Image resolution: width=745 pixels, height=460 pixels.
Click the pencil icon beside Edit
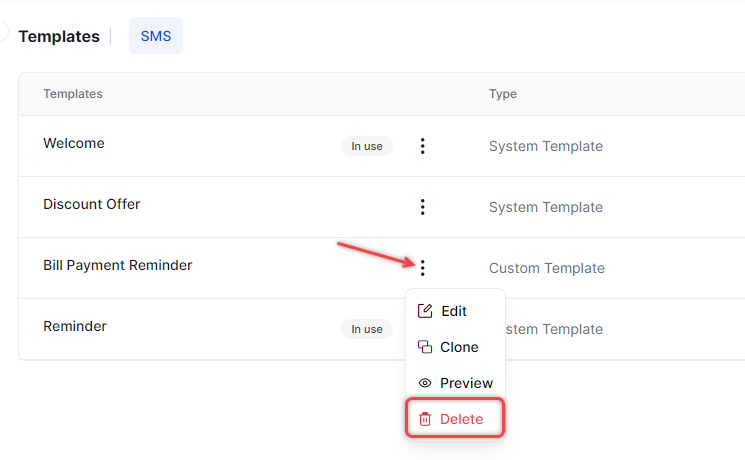(425, 311)
